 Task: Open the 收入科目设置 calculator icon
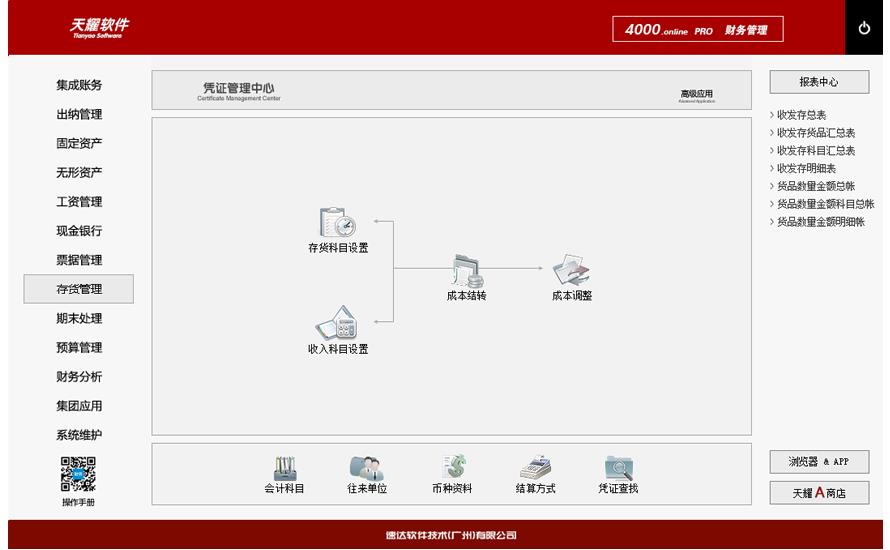point(337,323)
